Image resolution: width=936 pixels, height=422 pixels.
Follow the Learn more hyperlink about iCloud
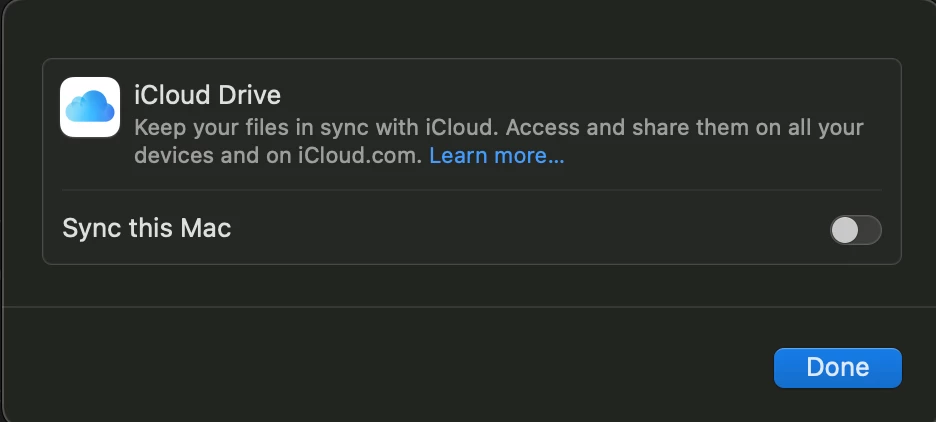(497, 156)
